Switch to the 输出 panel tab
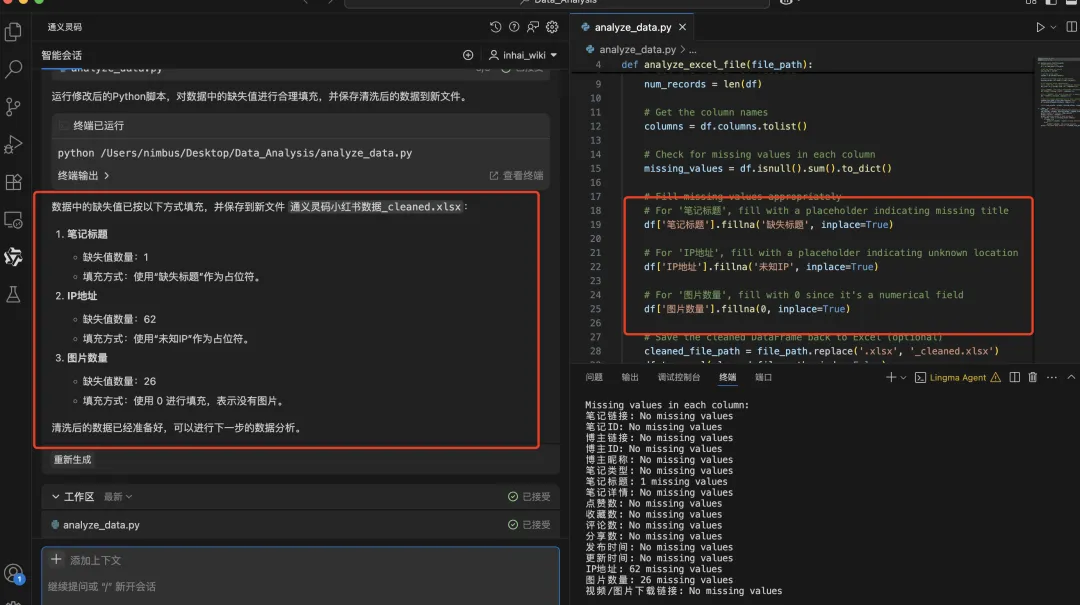1080x605 pixels. tap(630, 377)
